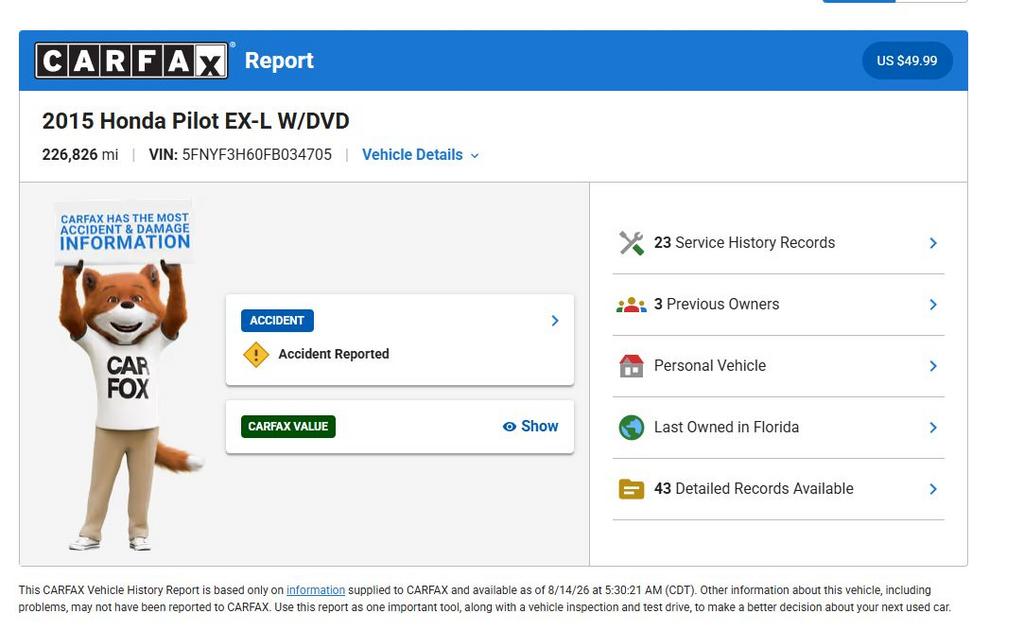
Task: Expand the Vehicle Details dropdown
Action: pyautogui.click(x=421, y=155)
